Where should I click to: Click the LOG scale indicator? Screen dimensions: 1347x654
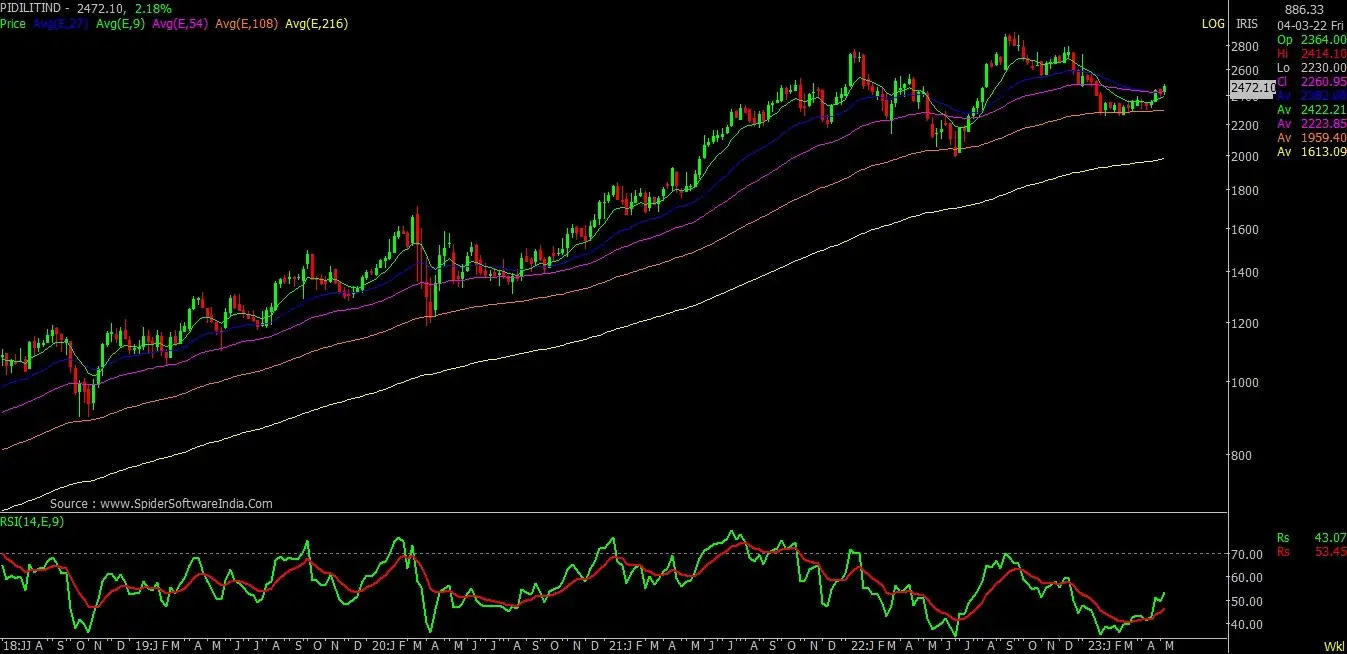[x=1213, y=23]
